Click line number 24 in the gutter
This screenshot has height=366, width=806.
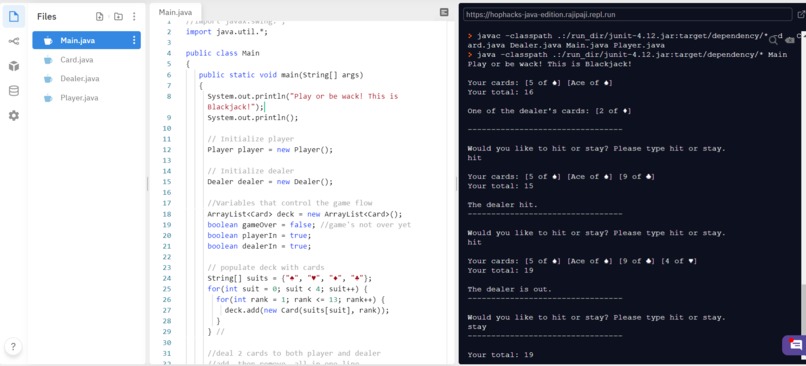(166, 278)
